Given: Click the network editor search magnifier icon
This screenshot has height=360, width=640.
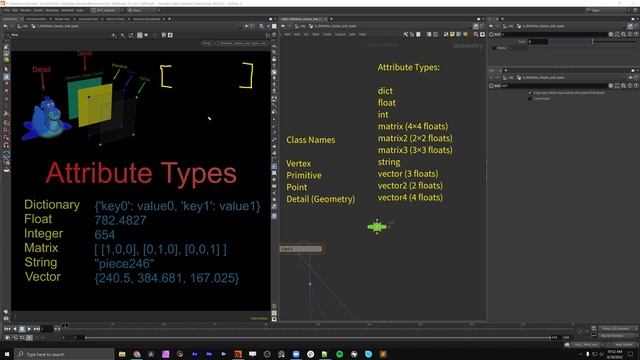Looking at the screenshot, I should point(476,35).
